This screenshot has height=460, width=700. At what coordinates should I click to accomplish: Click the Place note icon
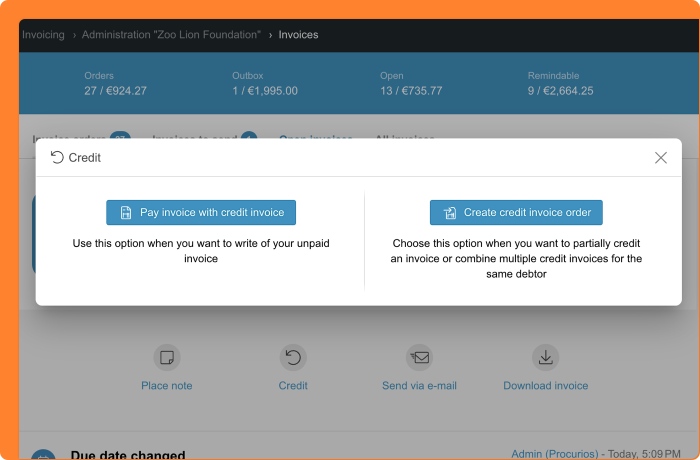(167, 357)
